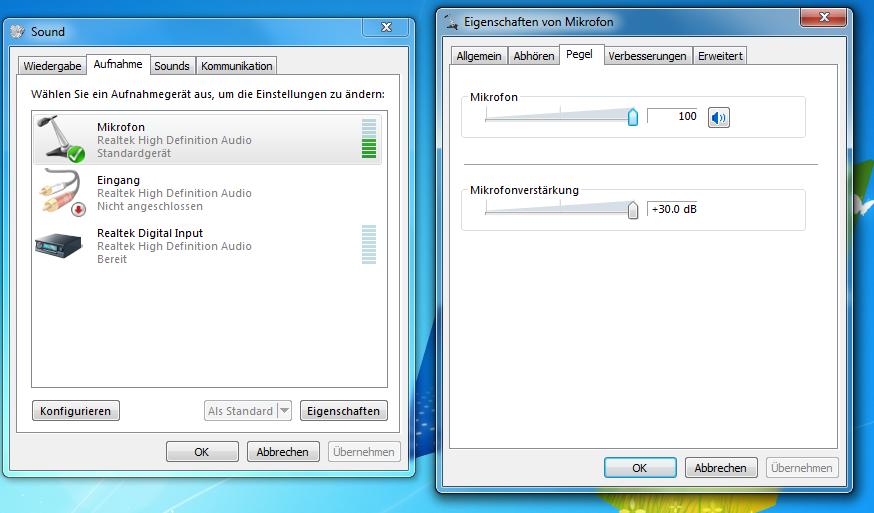Click the Mikrofon volume slider handle
874x513 pixels.
click(633, 117)
